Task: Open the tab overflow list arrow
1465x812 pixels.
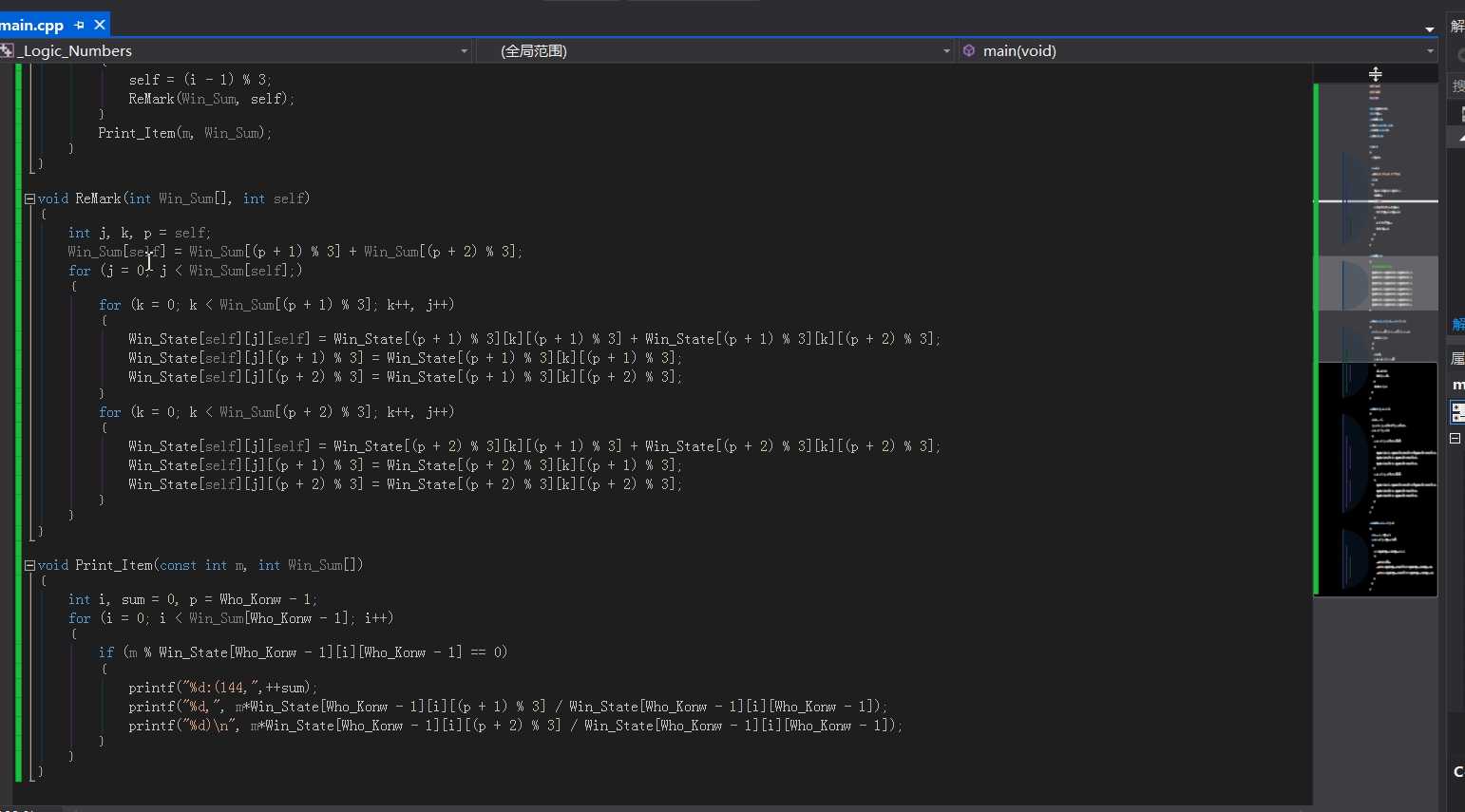Action: coord(1430,28)
